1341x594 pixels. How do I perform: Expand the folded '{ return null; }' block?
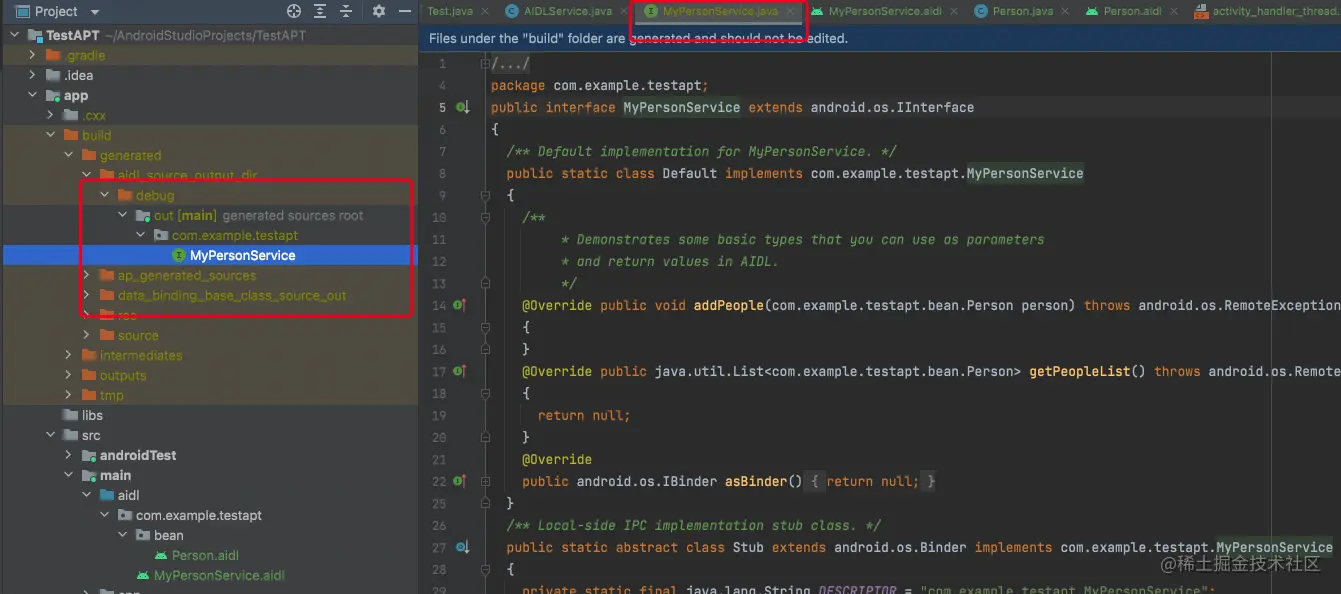pos(872,481)
